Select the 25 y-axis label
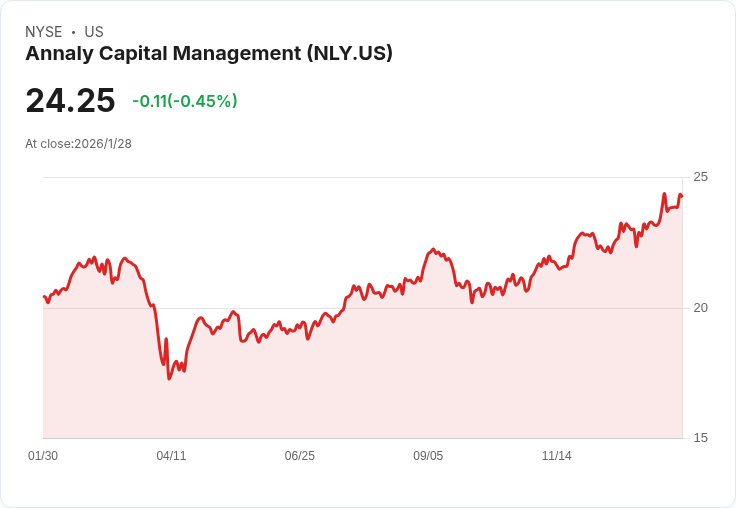 (700, 177)
